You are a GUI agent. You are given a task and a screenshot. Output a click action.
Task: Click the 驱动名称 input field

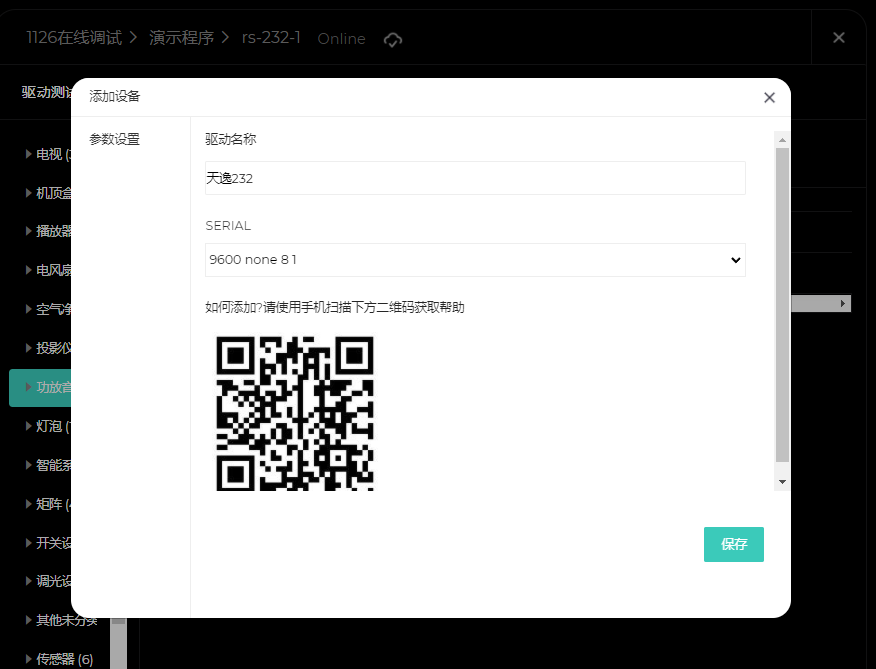pos(475,178)
